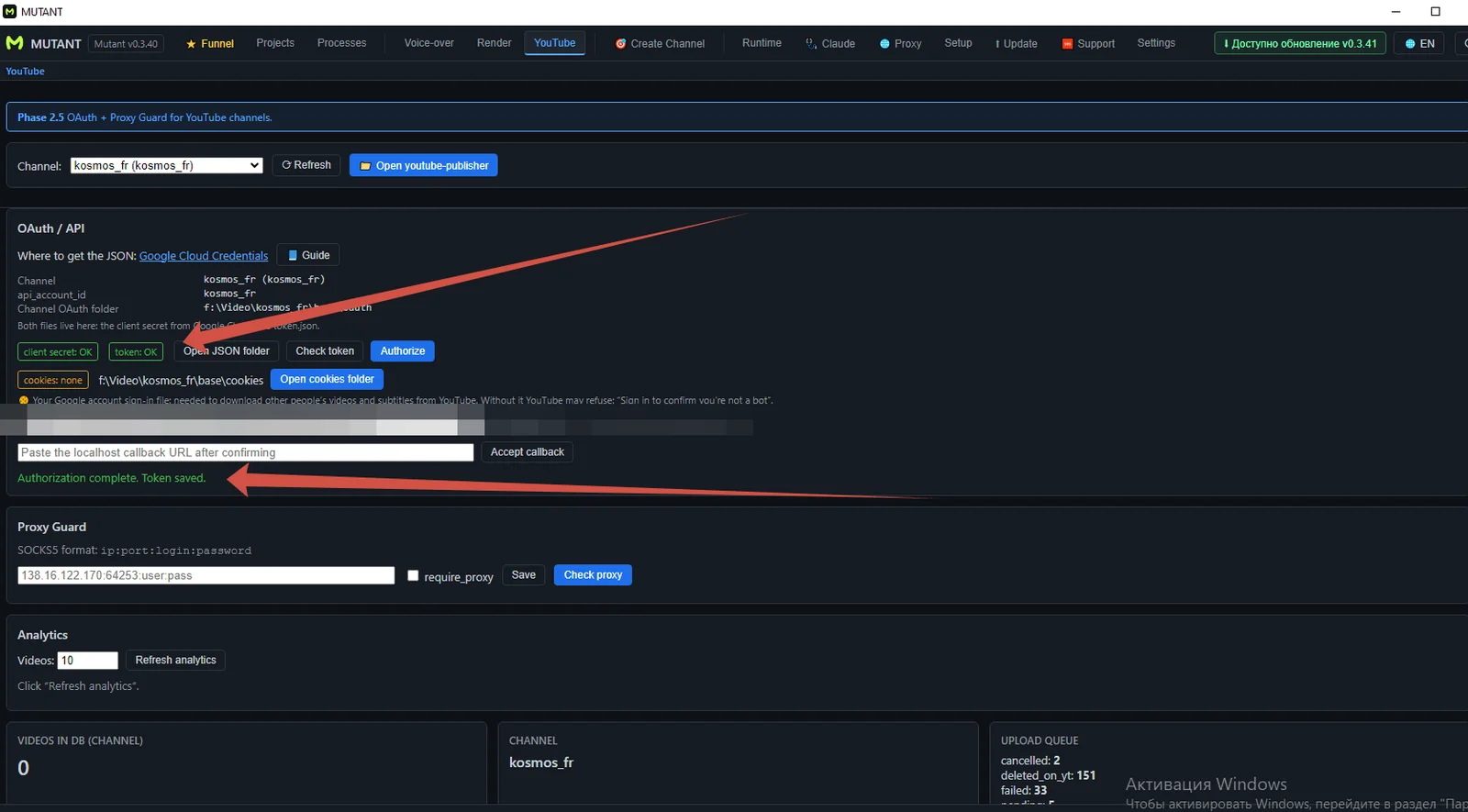Click the YouTube breadcrumb text
Screen dimensions: 1468x812
coord(26,72)
